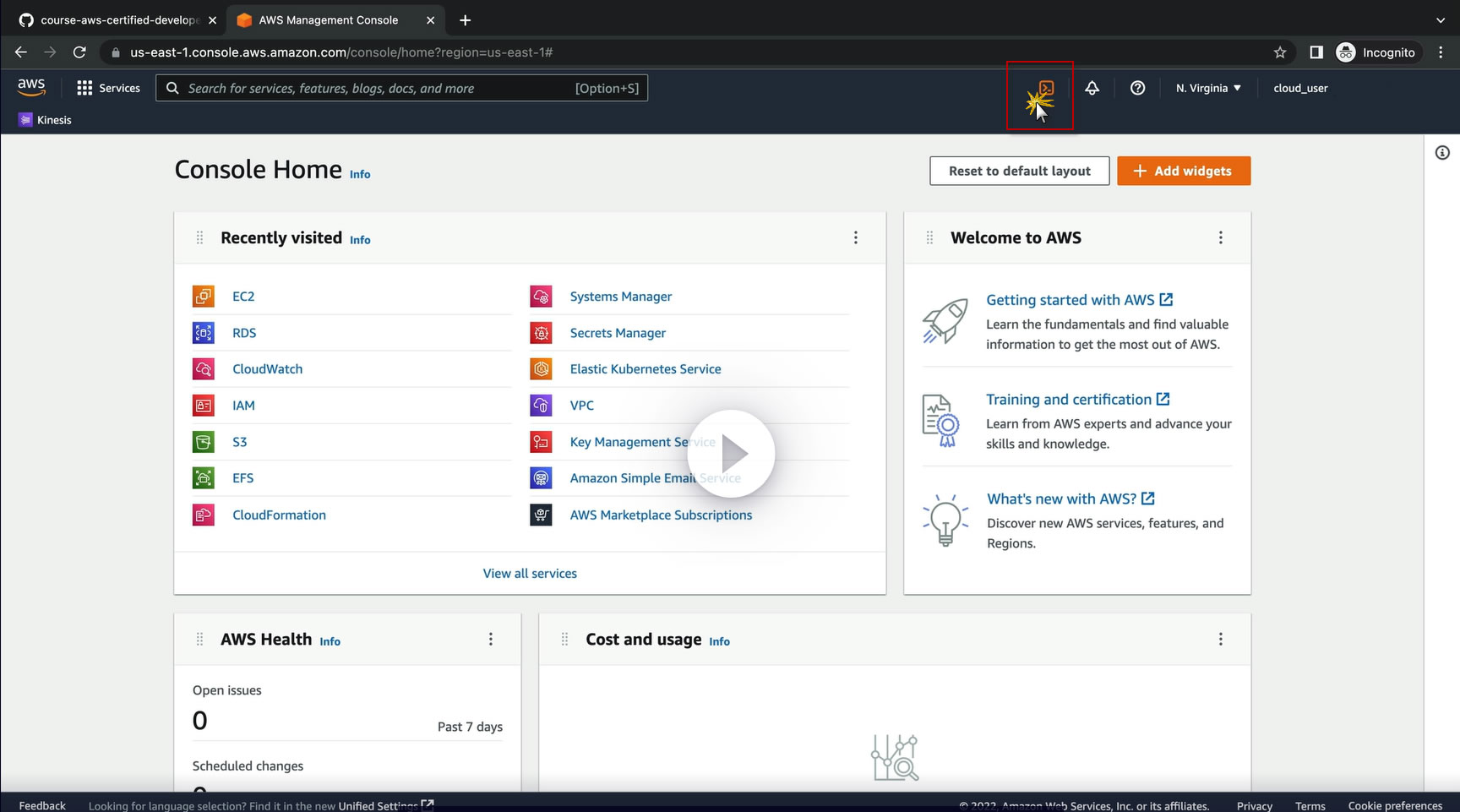This screenshot has width=1460, height=812.
Task: Open the notifications bell
Action: pos(1092,88)
